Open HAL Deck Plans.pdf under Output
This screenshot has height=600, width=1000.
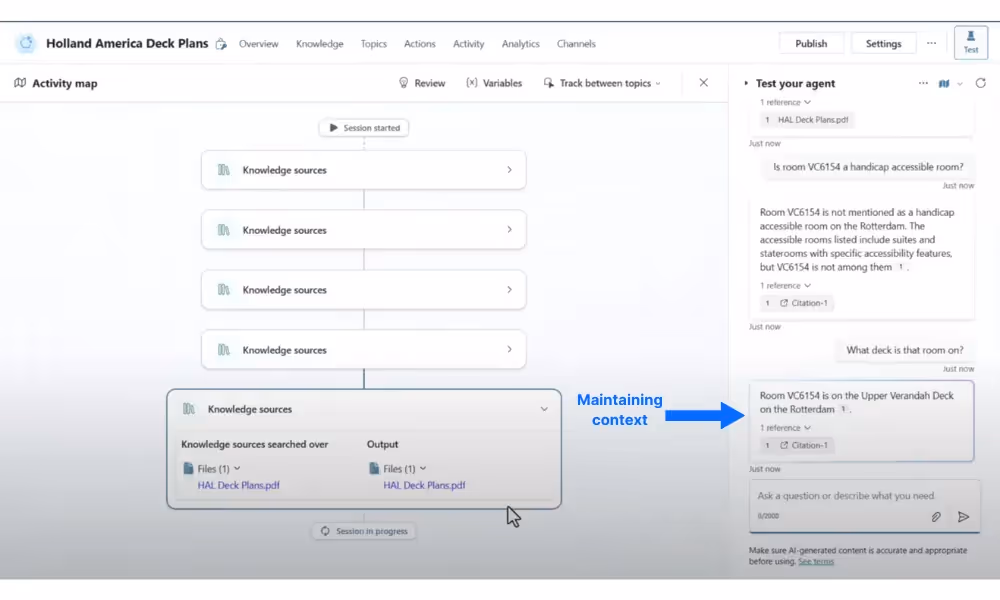click(x=424, y=485)
